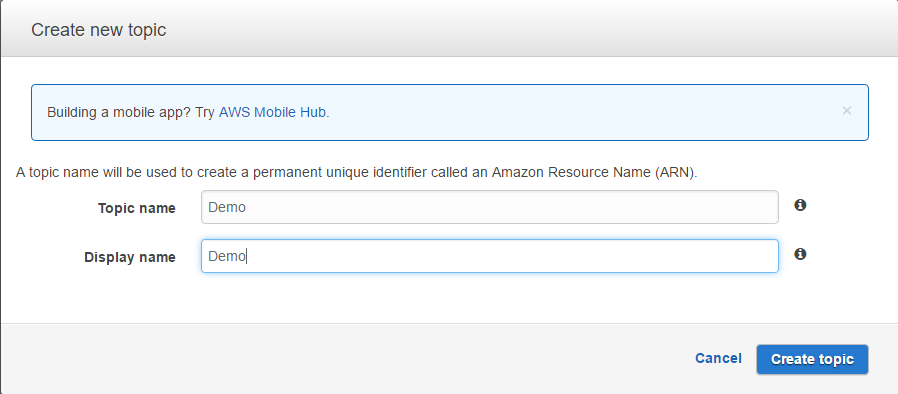The width and height of the screenshot is (898, 394).
Task: Click the ARN description sentence
Action: 357,172
